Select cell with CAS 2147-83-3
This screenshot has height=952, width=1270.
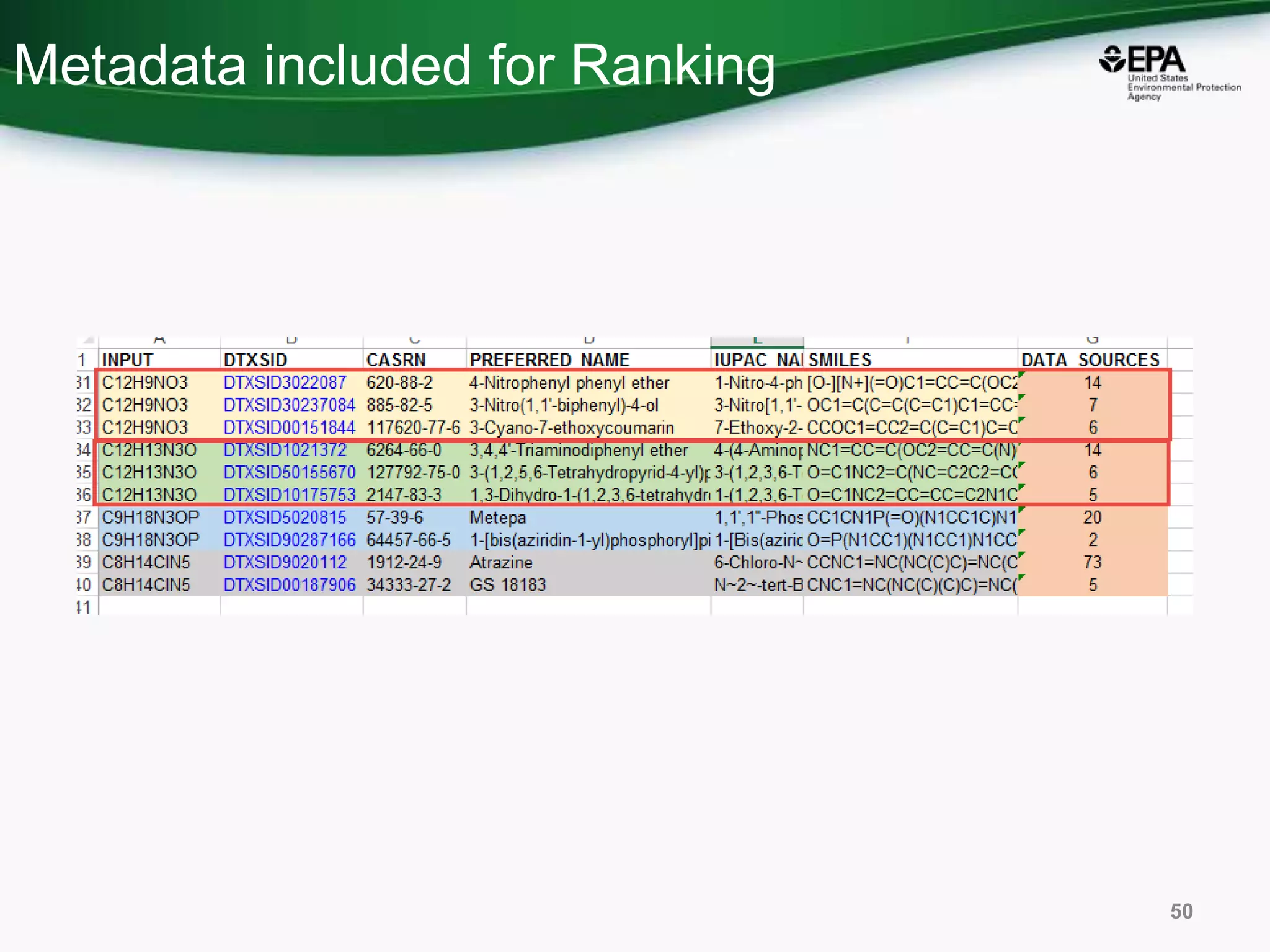point(414,495)
